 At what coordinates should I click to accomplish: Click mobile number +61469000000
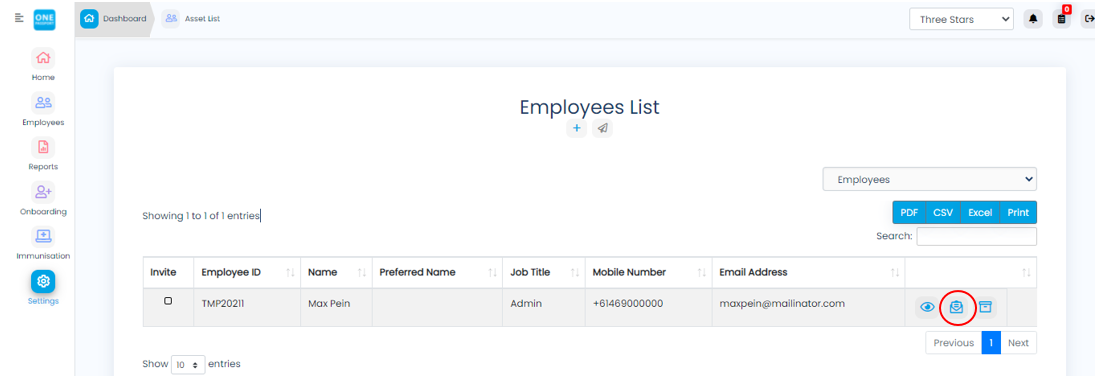coord(628,304)
